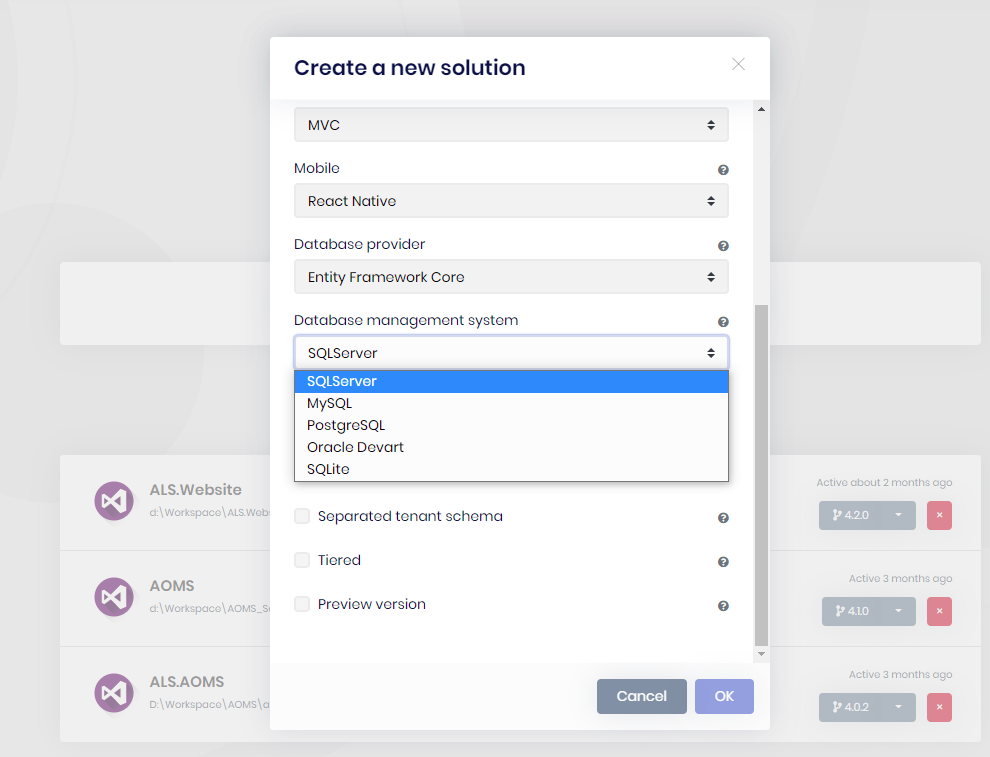Confirm with the OK button
This screenshot has height=757, width=990.
724,696
